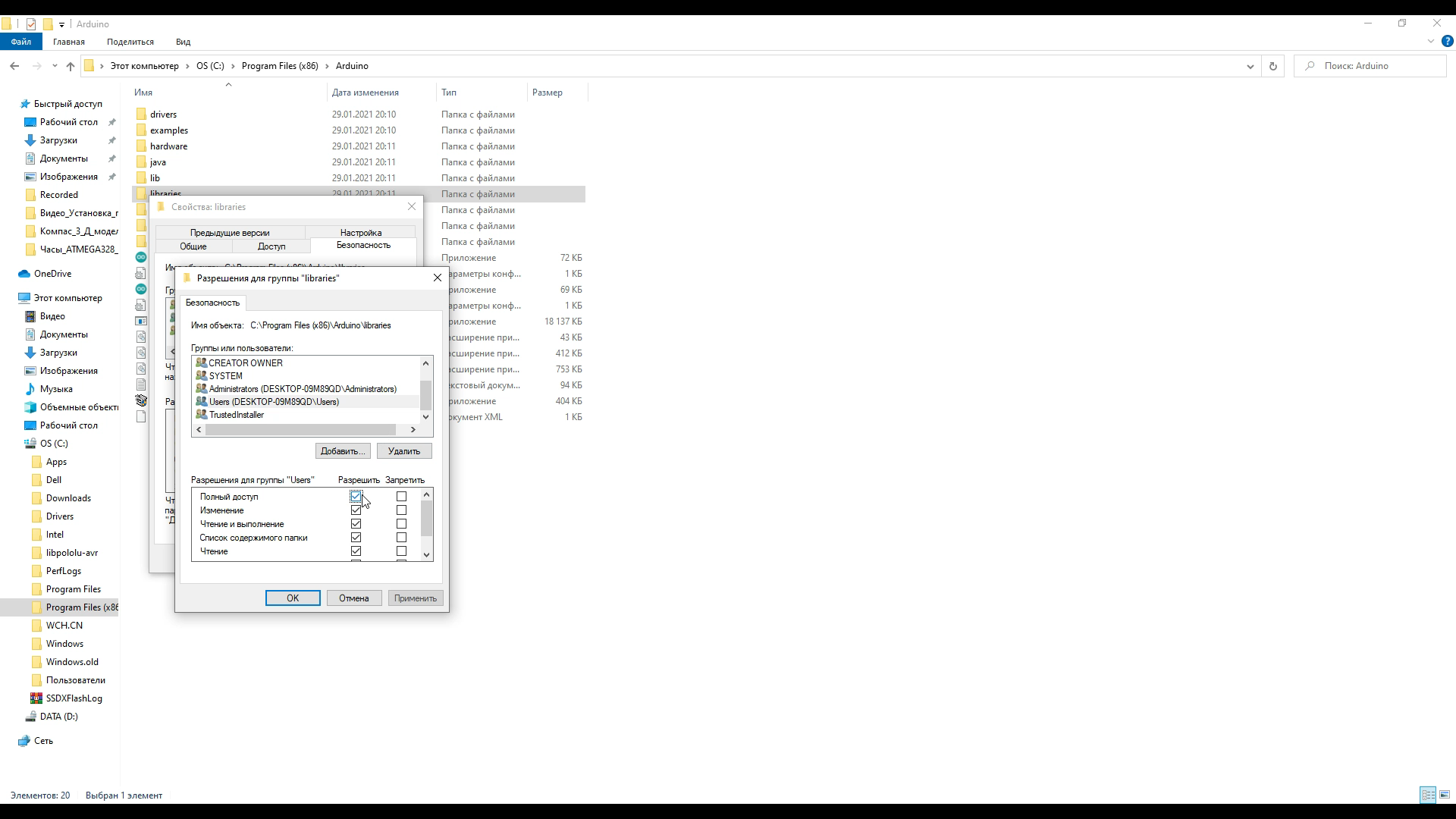The width and height of the screenshot is (1456, 819).
Task: Toggle Allow checkbox for Full control
Action: (x=356, y=497)
